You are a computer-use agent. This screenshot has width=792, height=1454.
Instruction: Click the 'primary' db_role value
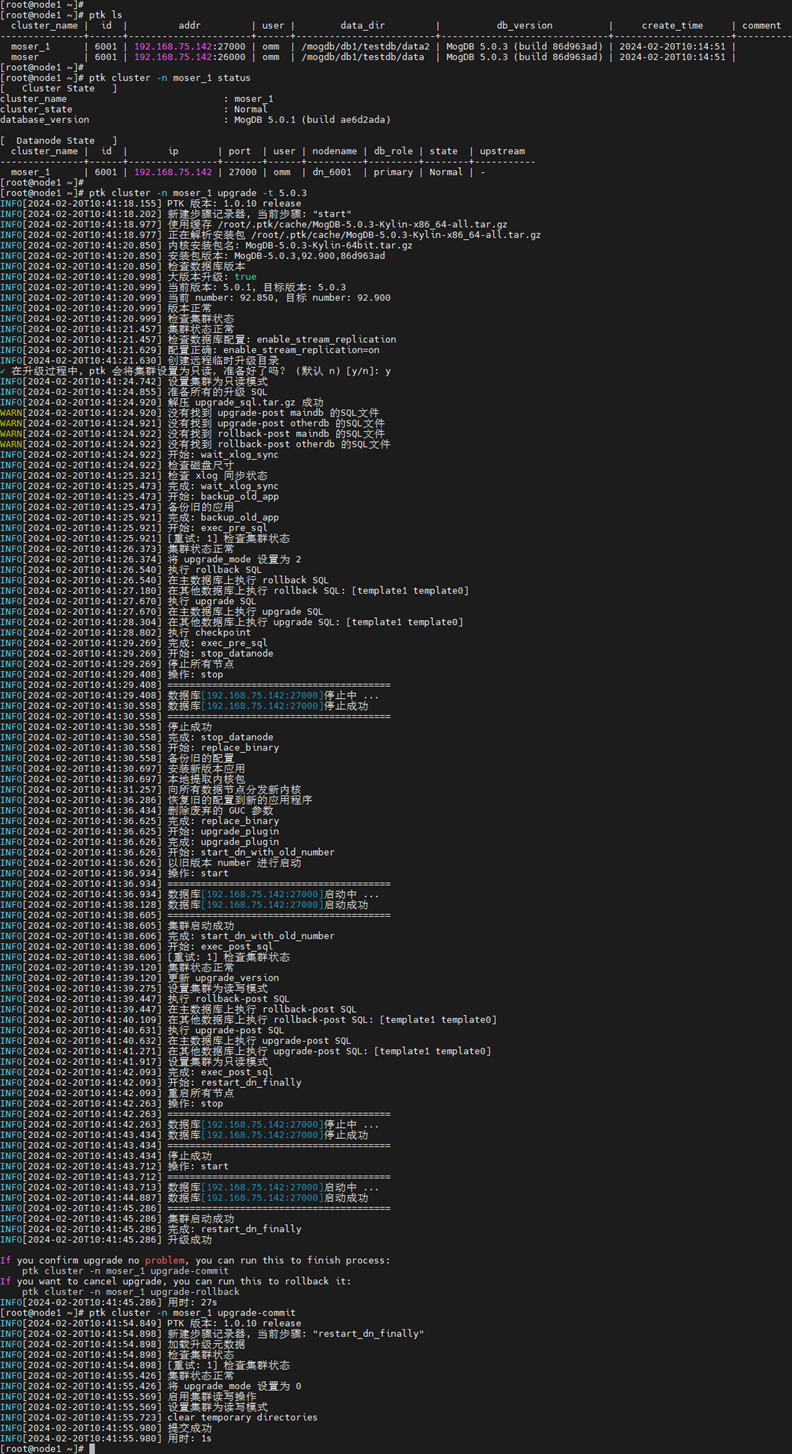click(393, 172)
